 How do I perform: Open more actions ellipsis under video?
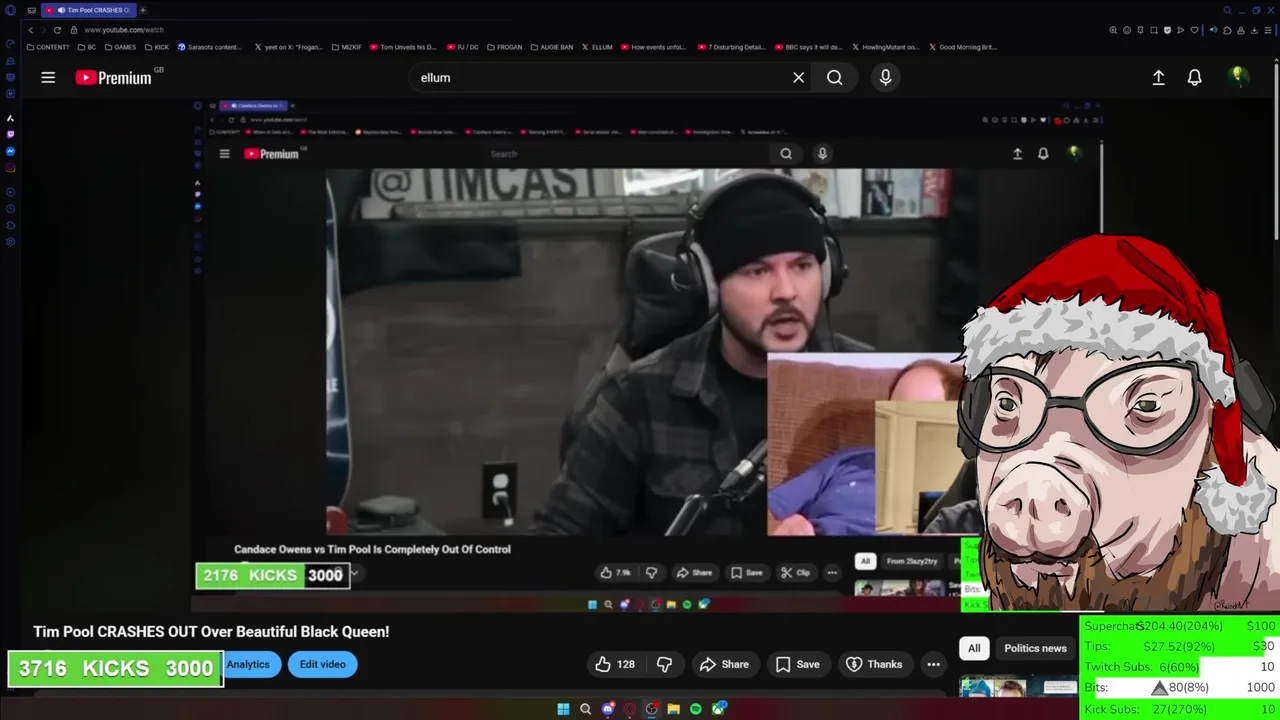933,664
